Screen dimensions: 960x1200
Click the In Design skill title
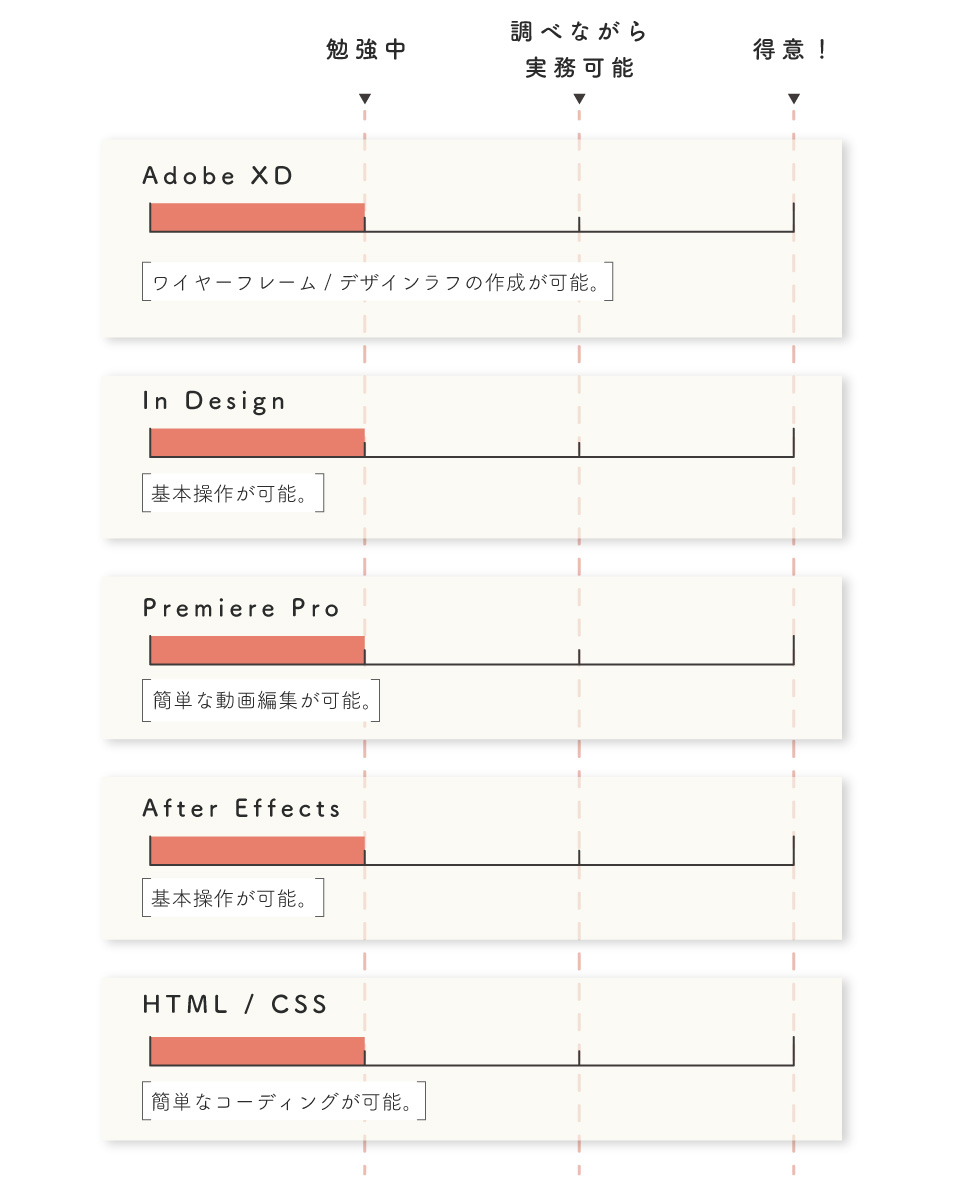pos(214,401)
